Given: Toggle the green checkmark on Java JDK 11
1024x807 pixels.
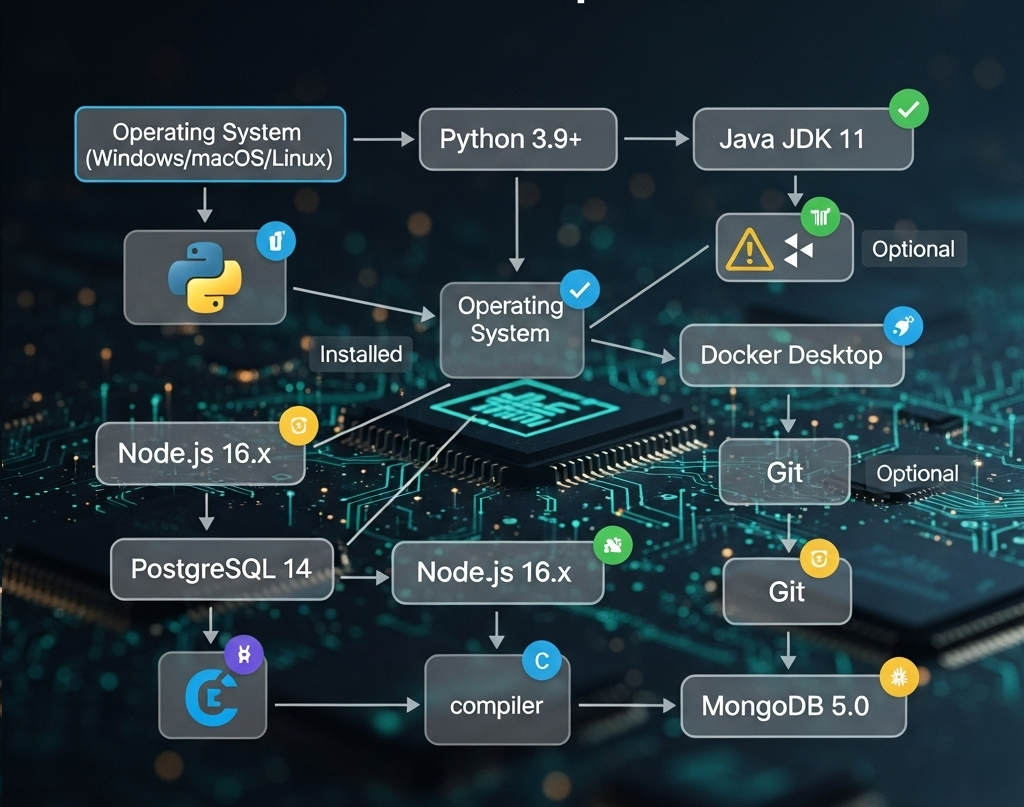Looking at the screenshot, I should pyautogui.click(x=908, y=109).
